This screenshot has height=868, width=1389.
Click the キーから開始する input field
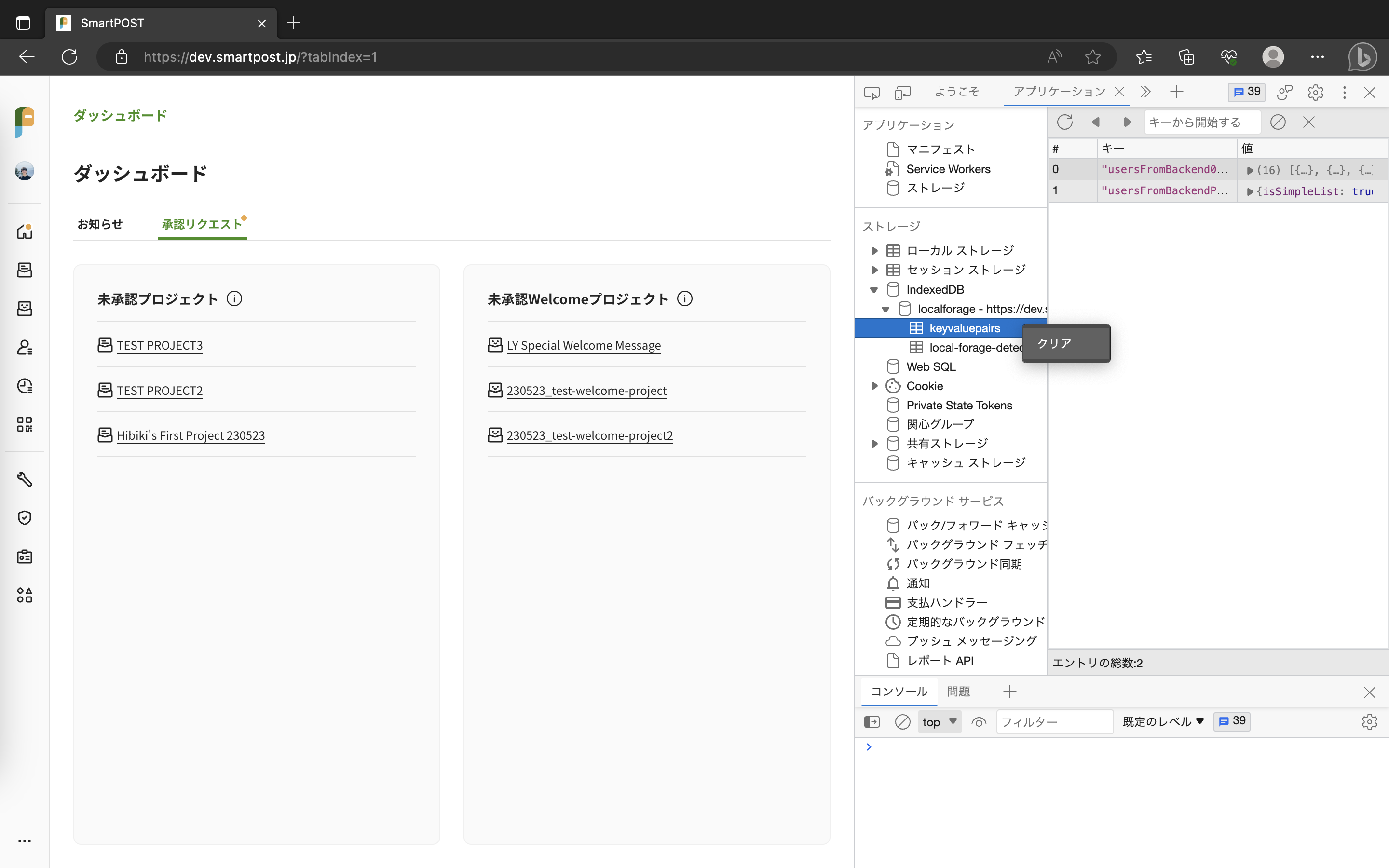tap(1201, 122)
